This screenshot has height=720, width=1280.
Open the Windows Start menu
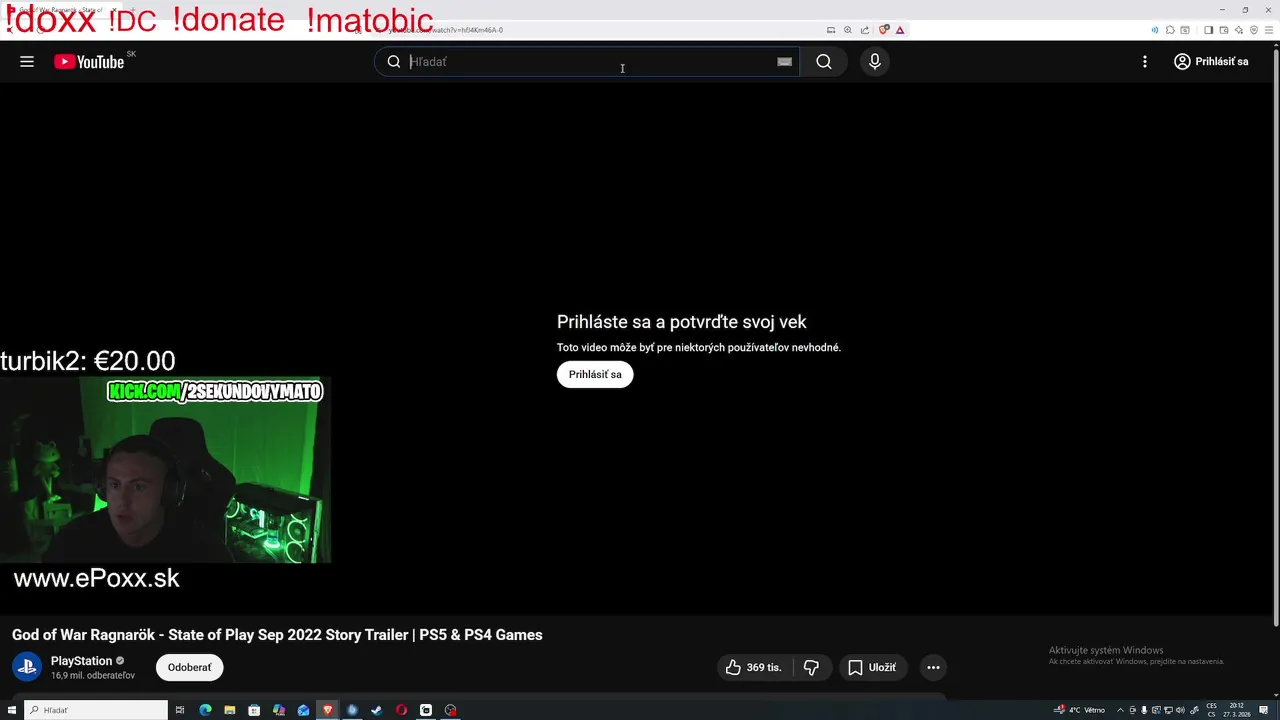[x=11, y=710]
